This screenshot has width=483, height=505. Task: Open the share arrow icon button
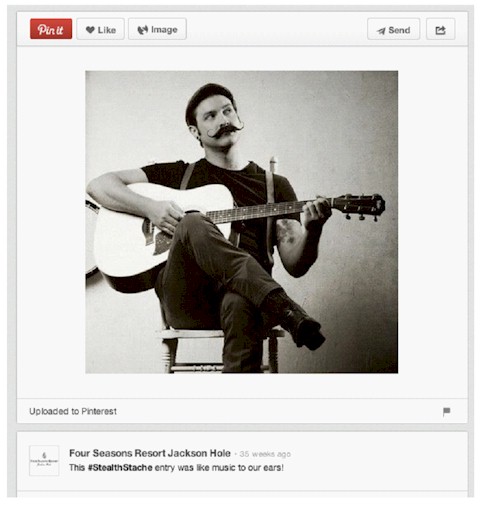(x=440, y=29)
